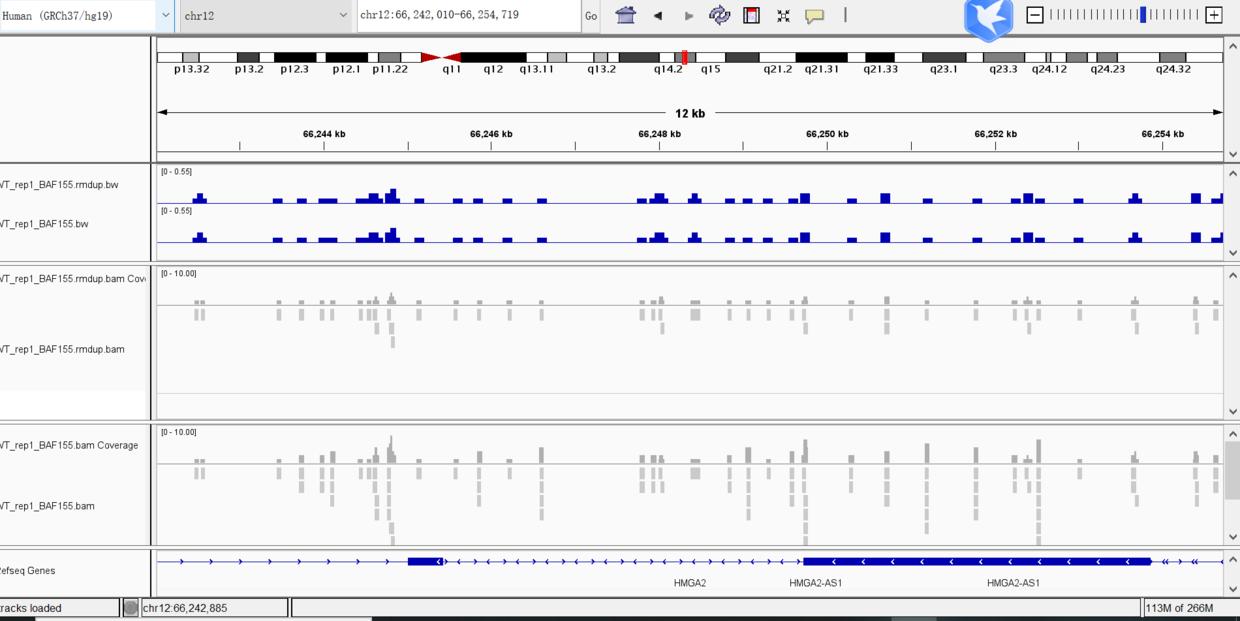
Task: Click the HMGA2 gene label
Action: [690, 582]
